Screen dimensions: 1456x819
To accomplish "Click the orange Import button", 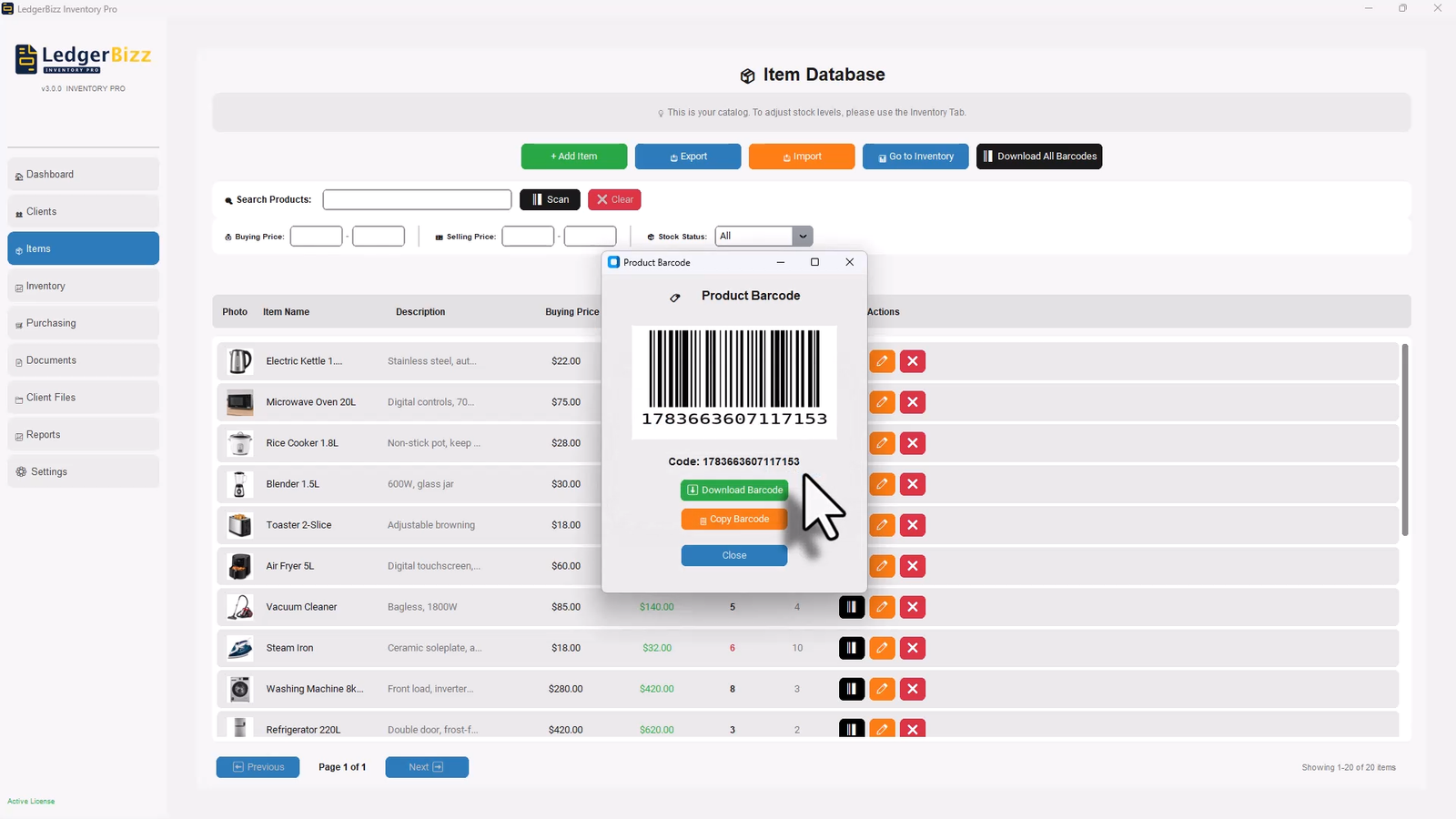I will tap(802, 157).
